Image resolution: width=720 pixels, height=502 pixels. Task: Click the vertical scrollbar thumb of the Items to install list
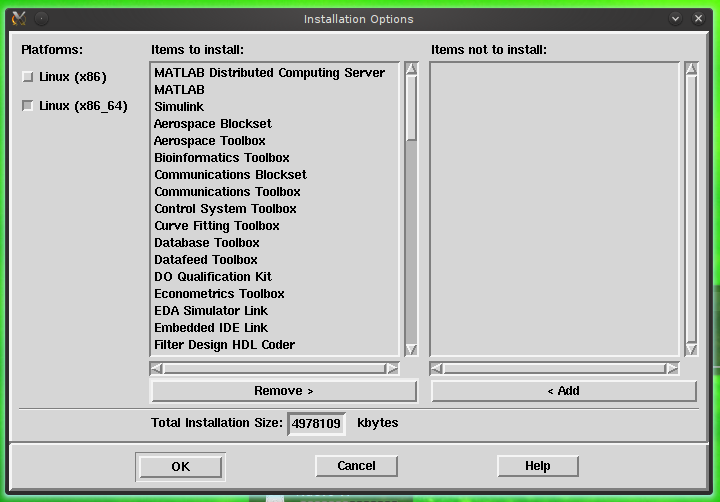pyautogui.click(x=411, y=108)
